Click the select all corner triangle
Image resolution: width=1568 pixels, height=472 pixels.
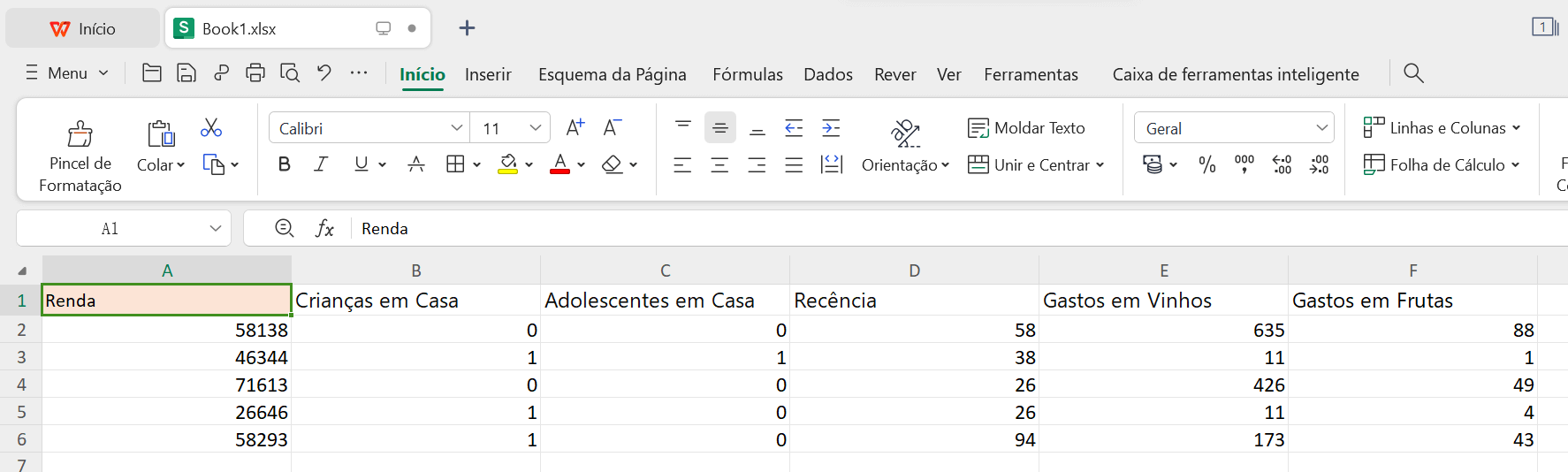point(22,270)
